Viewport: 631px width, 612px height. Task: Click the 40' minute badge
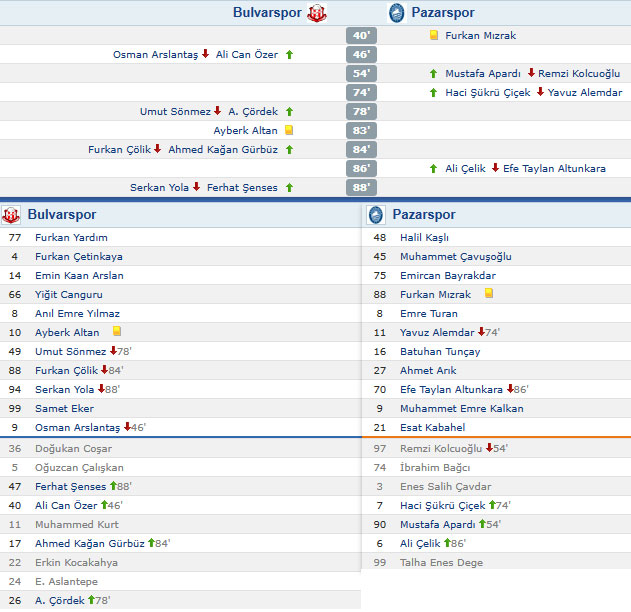(x=361, y=35)
